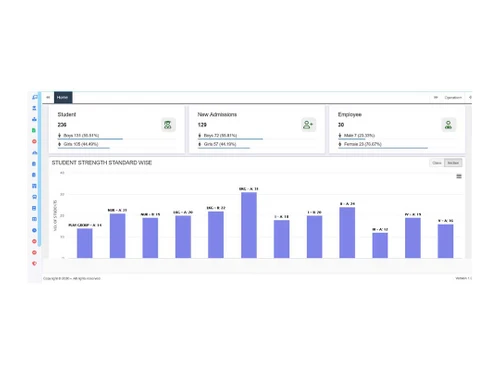
Task: Click the Employee card icon
Action: pos(449,125)
